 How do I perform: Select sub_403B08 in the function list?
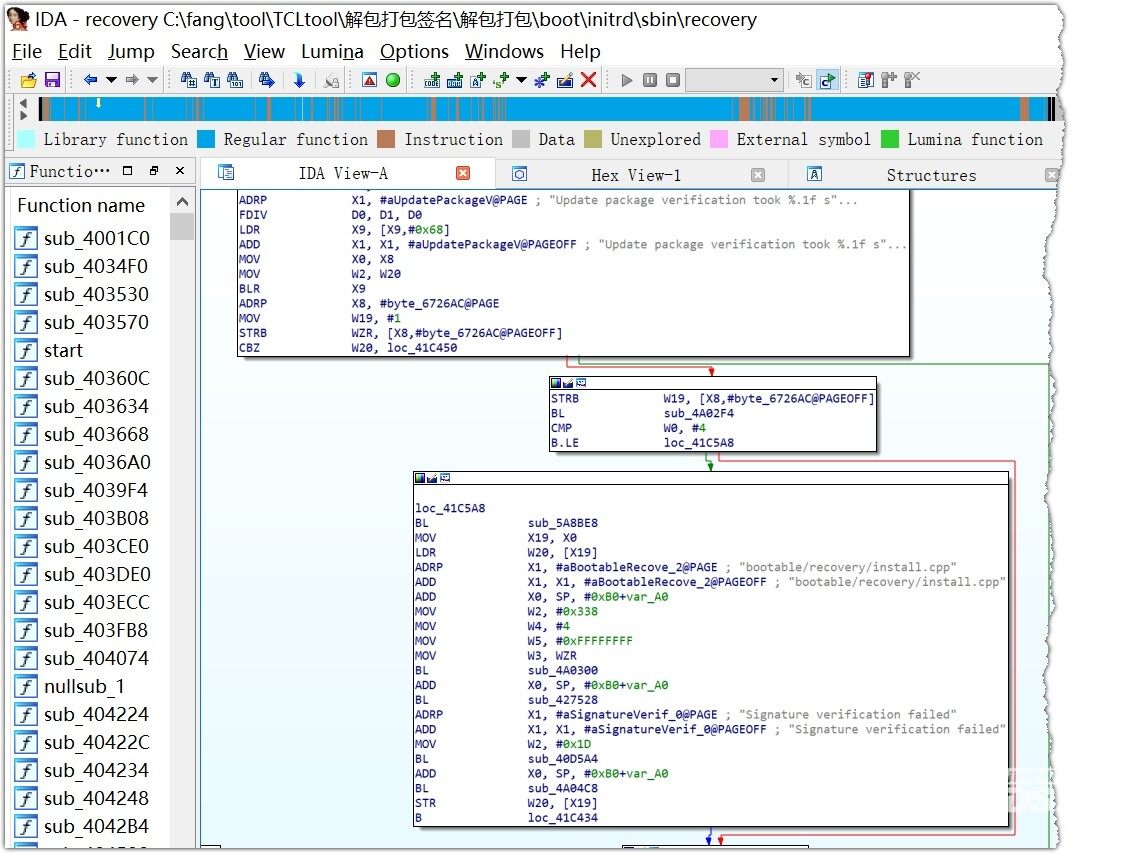(x=96, y=518)
